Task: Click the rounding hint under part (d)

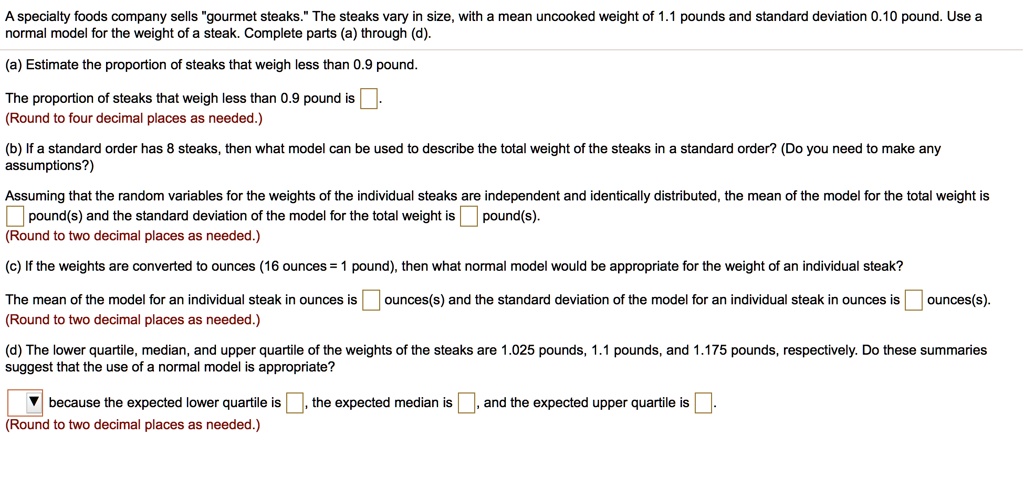Action: click(133, 425)
